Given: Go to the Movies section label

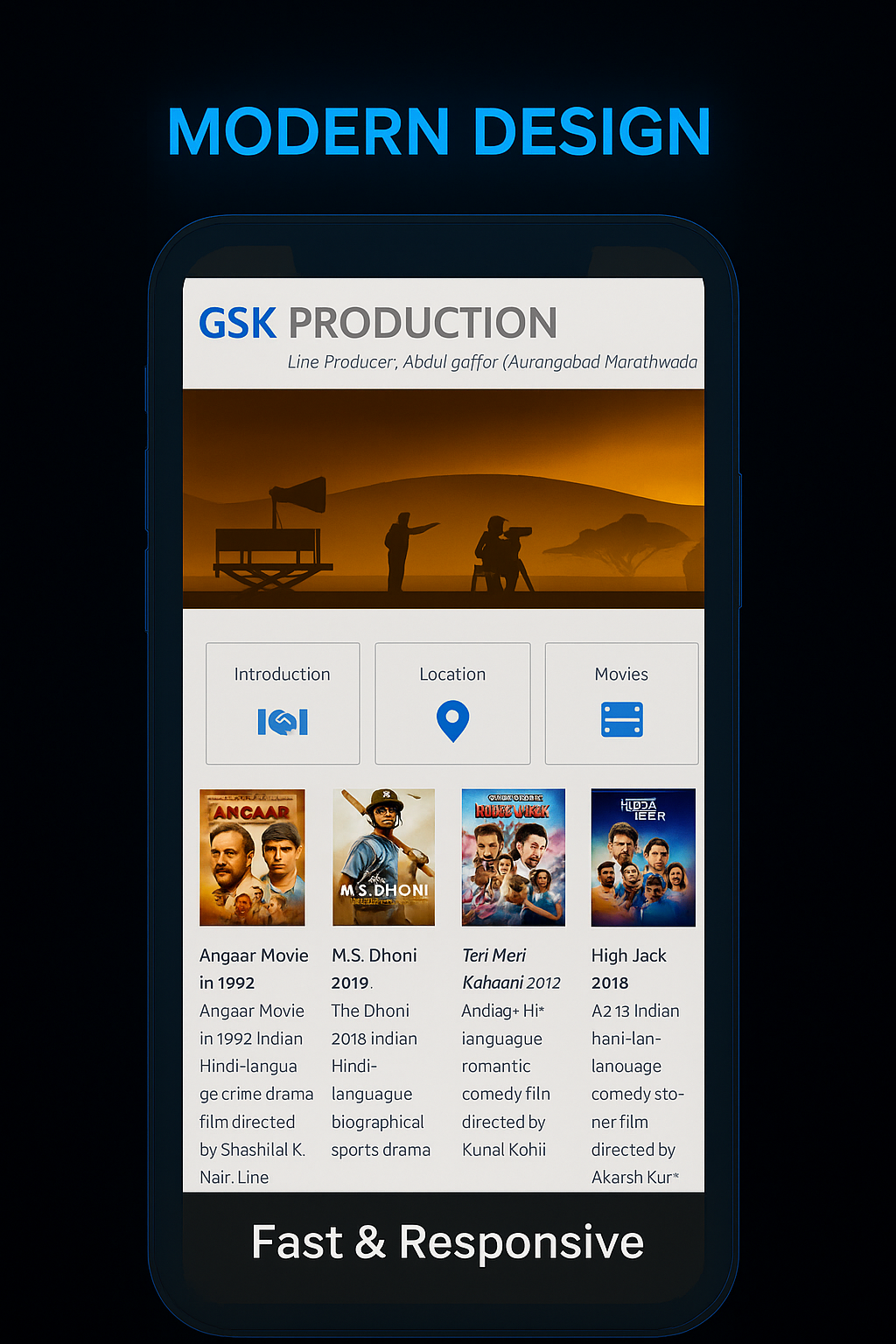Looking at the screenshot, I should tap(621, 675).
